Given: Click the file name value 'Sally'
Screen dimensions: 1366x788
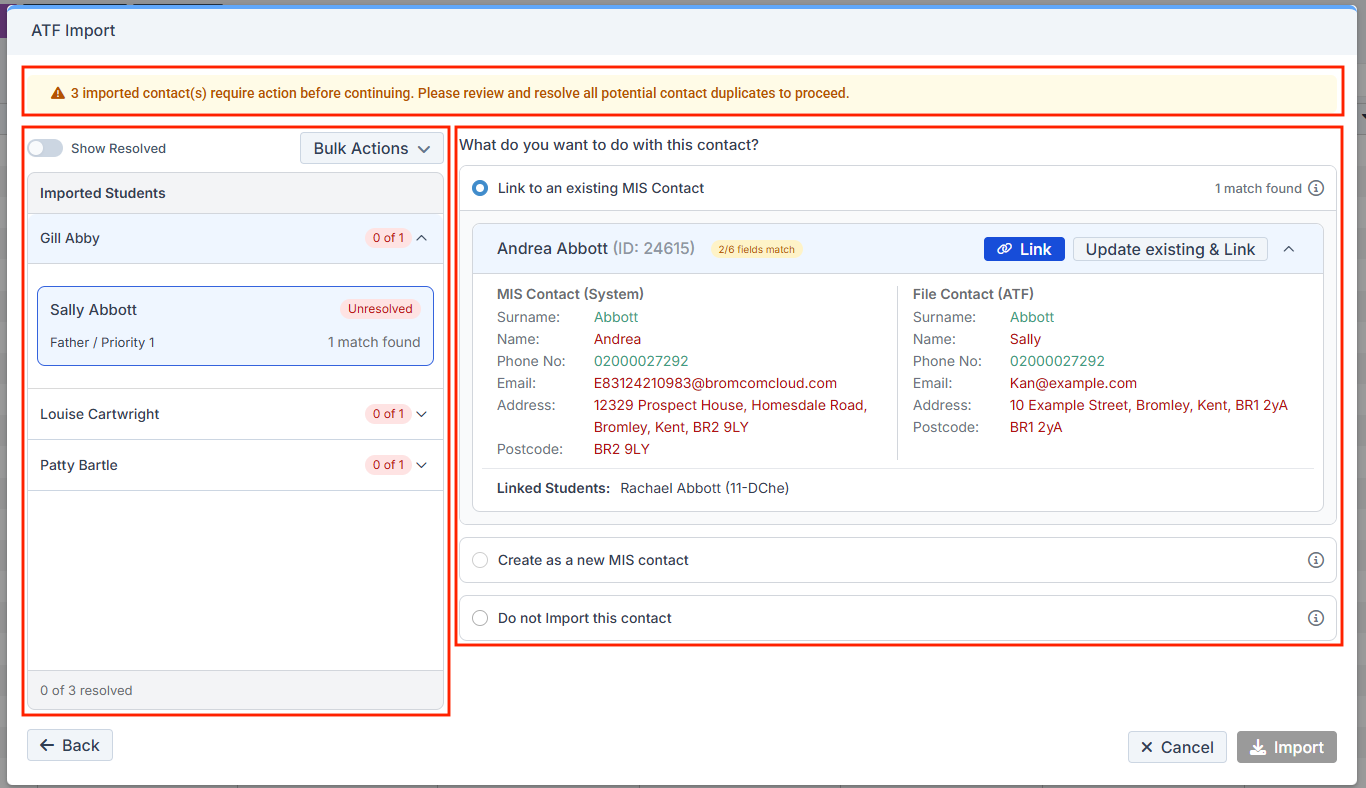Looking at the screenshot, I should coord(1025,339).
